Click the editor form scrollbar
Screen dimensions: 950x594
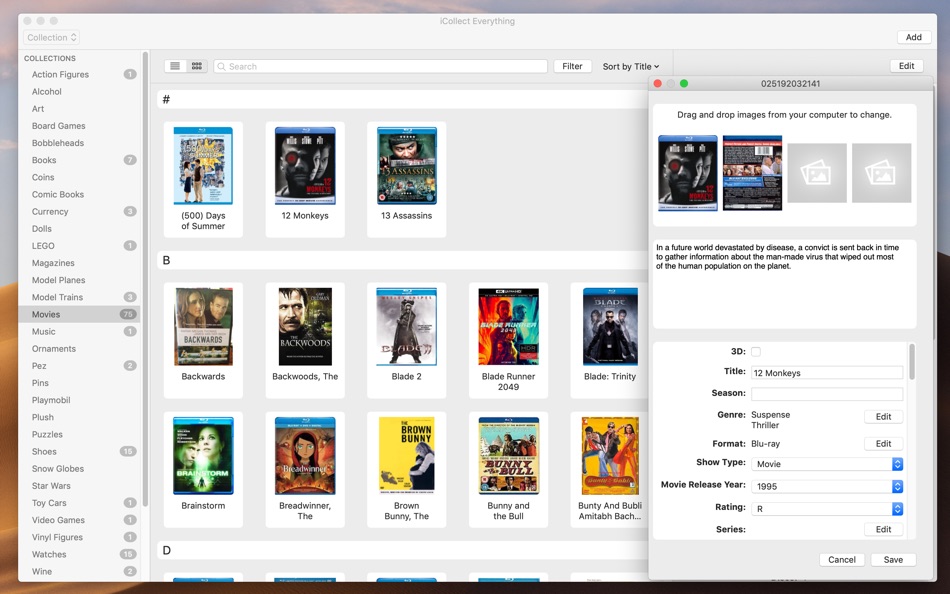pos(912,362)
